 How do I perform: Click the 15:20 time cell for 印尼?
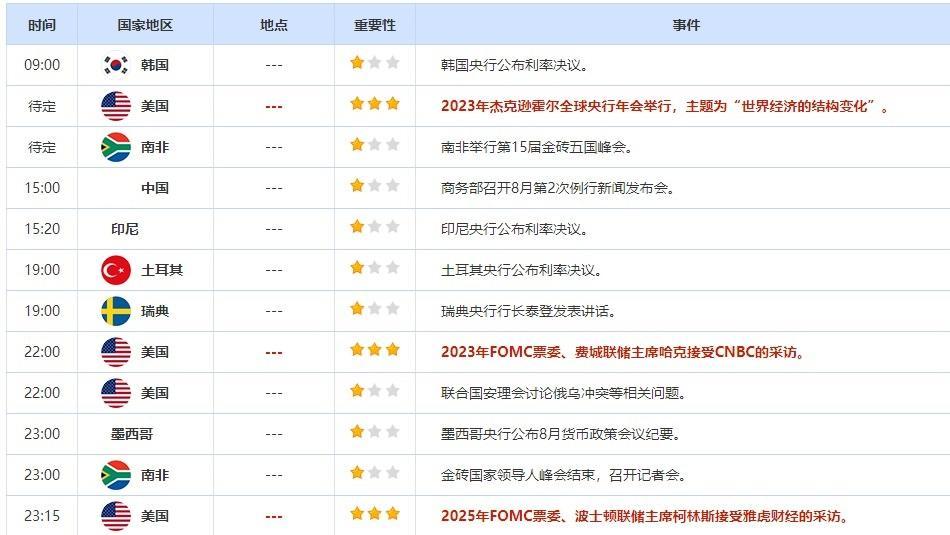pyautogui.click(x=42, y=229)
